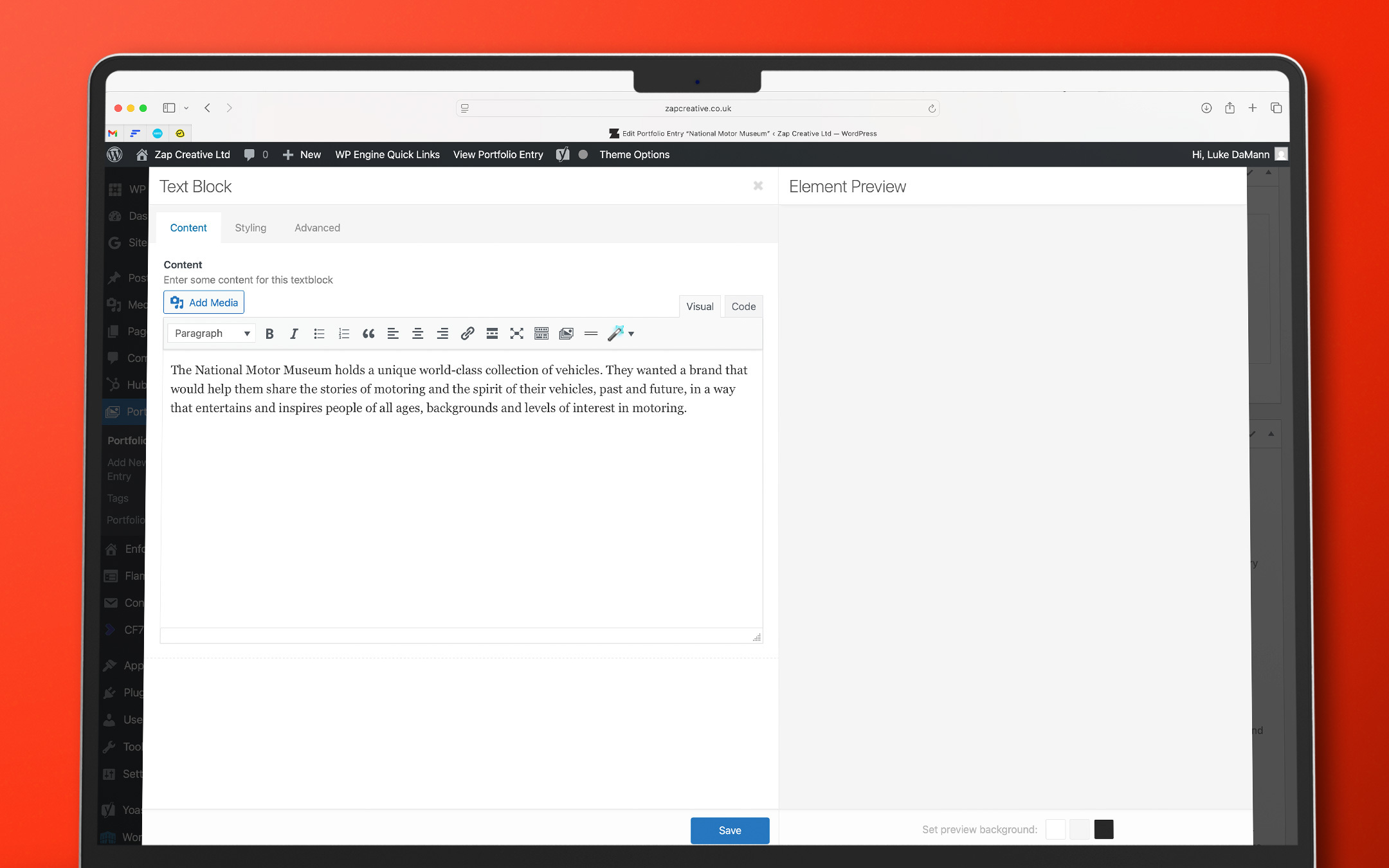Insert a bulleted list
The width and height of the screenshot is (1389, 868).
pyautogui.click(x=319, y=334)
